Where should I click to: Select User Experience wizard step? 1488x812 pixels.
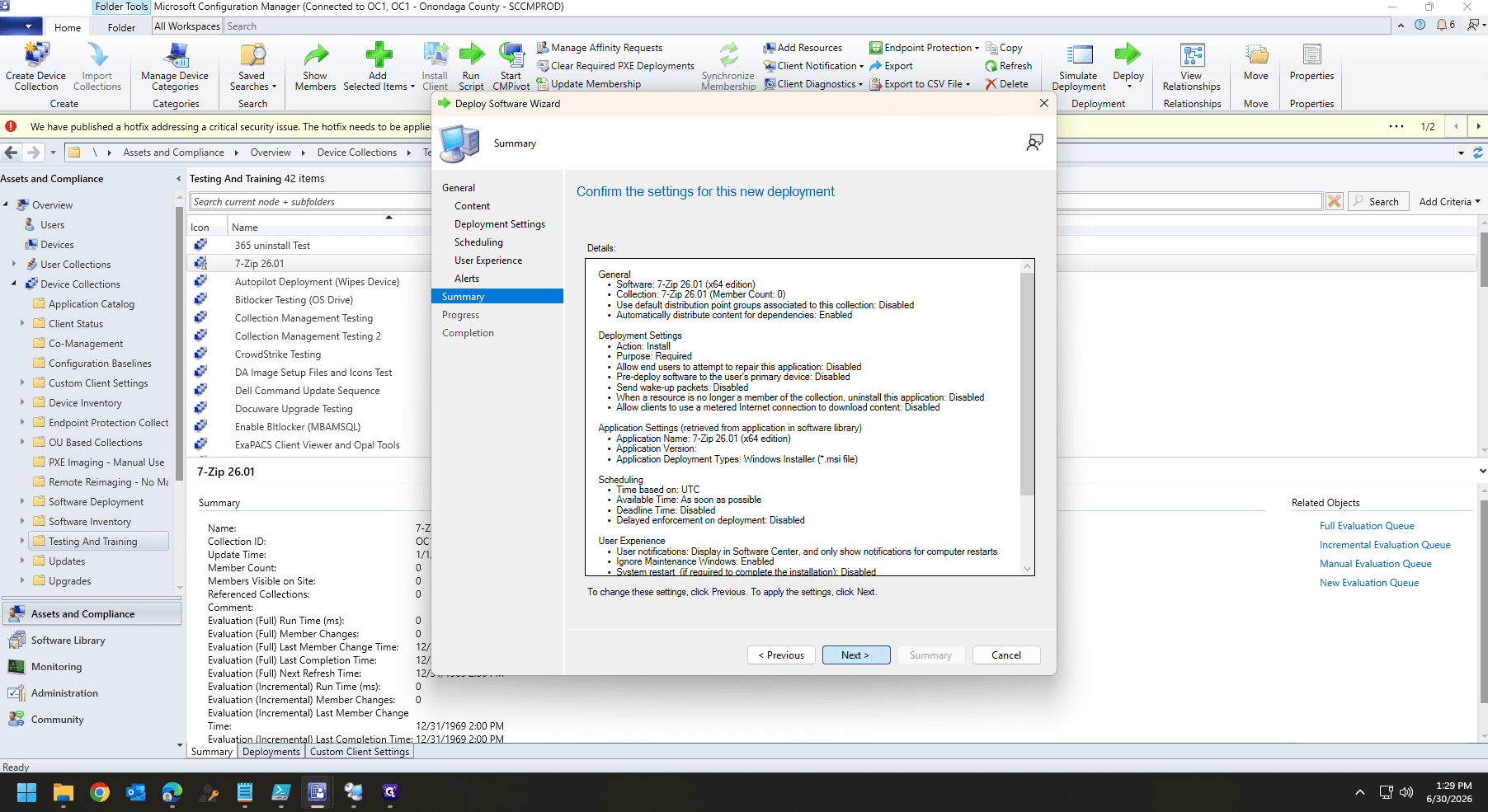click(488, 260)
